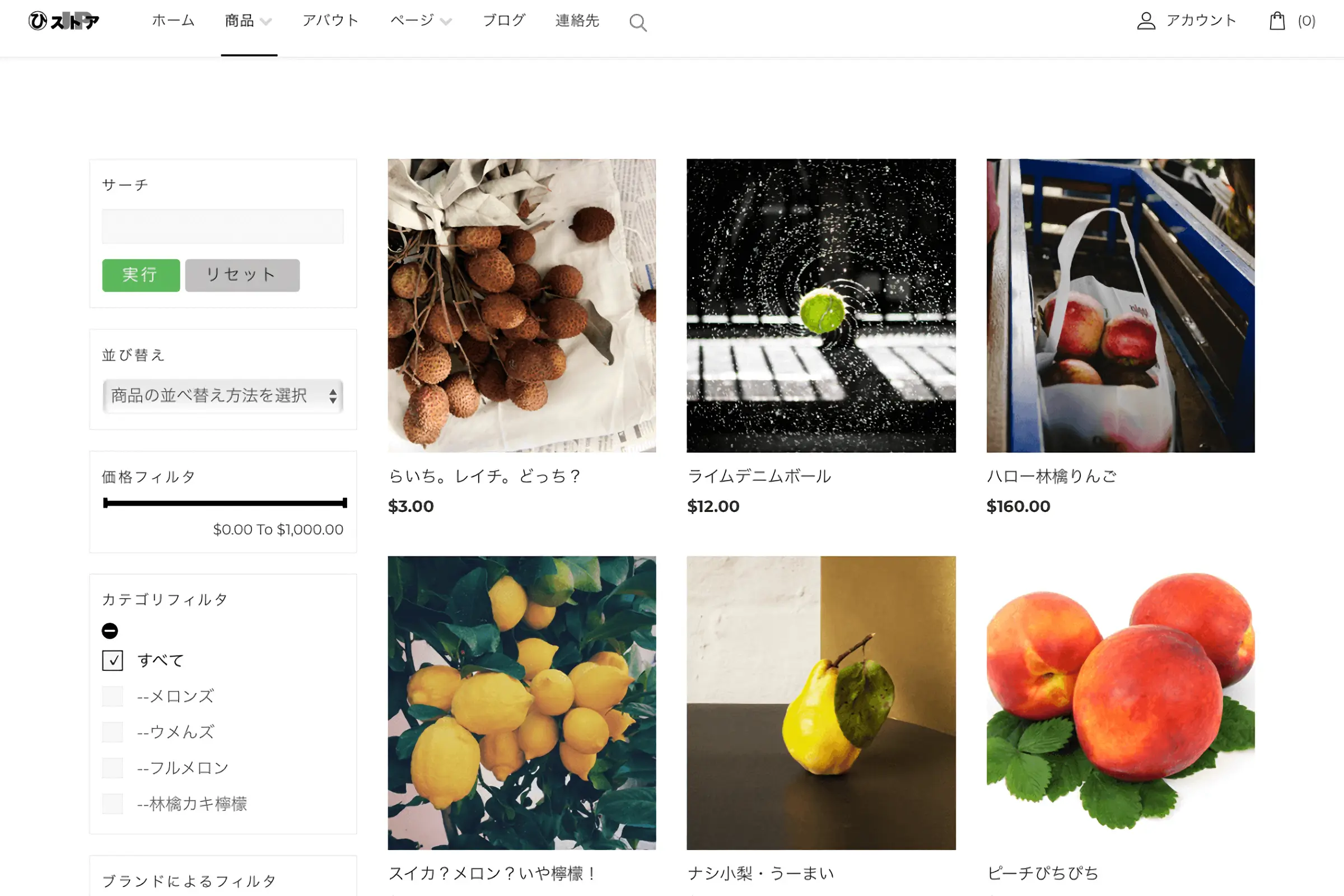
Task: Toggle the すべて category checkbox
Action: point(113,661)
